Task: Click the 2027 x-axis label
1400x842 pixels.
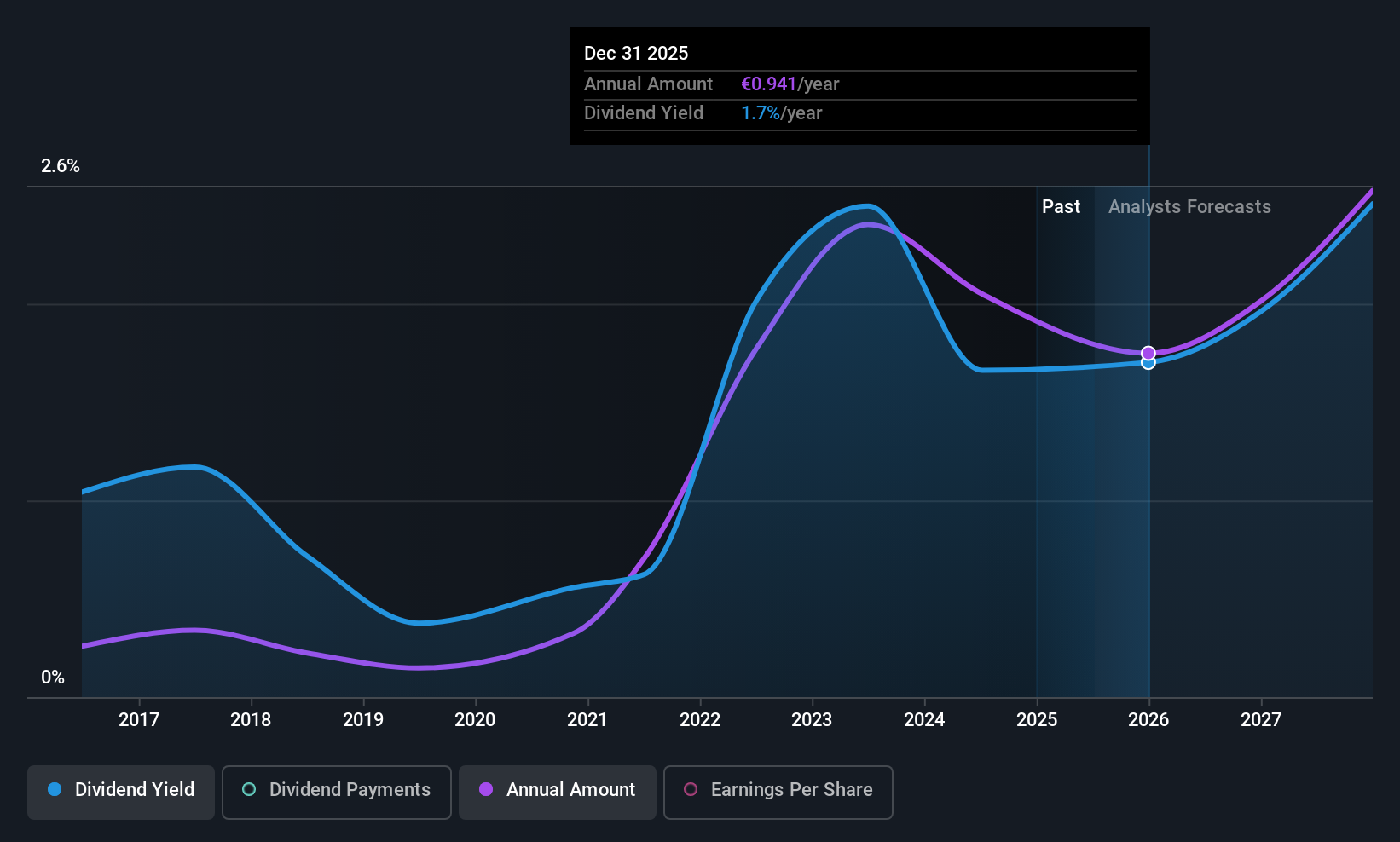Action: [1261, 719]
